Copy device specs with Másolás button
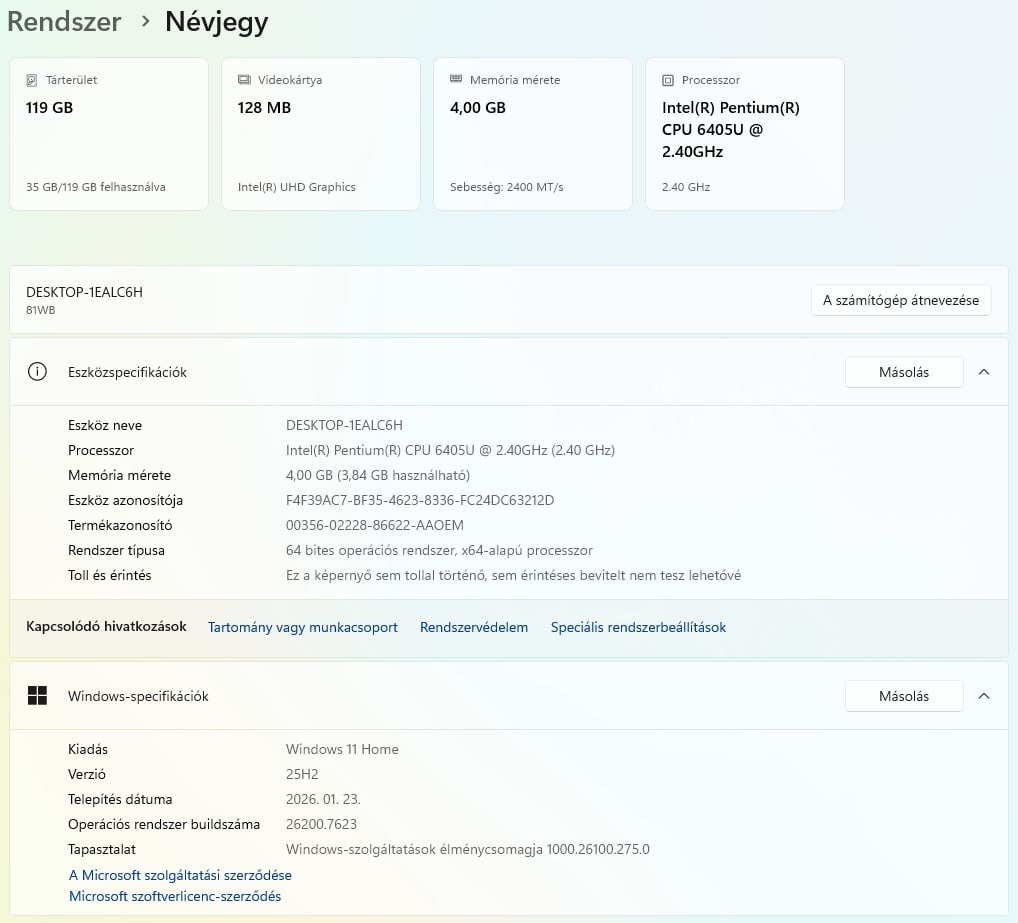The image size is (1018, 923). [904, 372]
